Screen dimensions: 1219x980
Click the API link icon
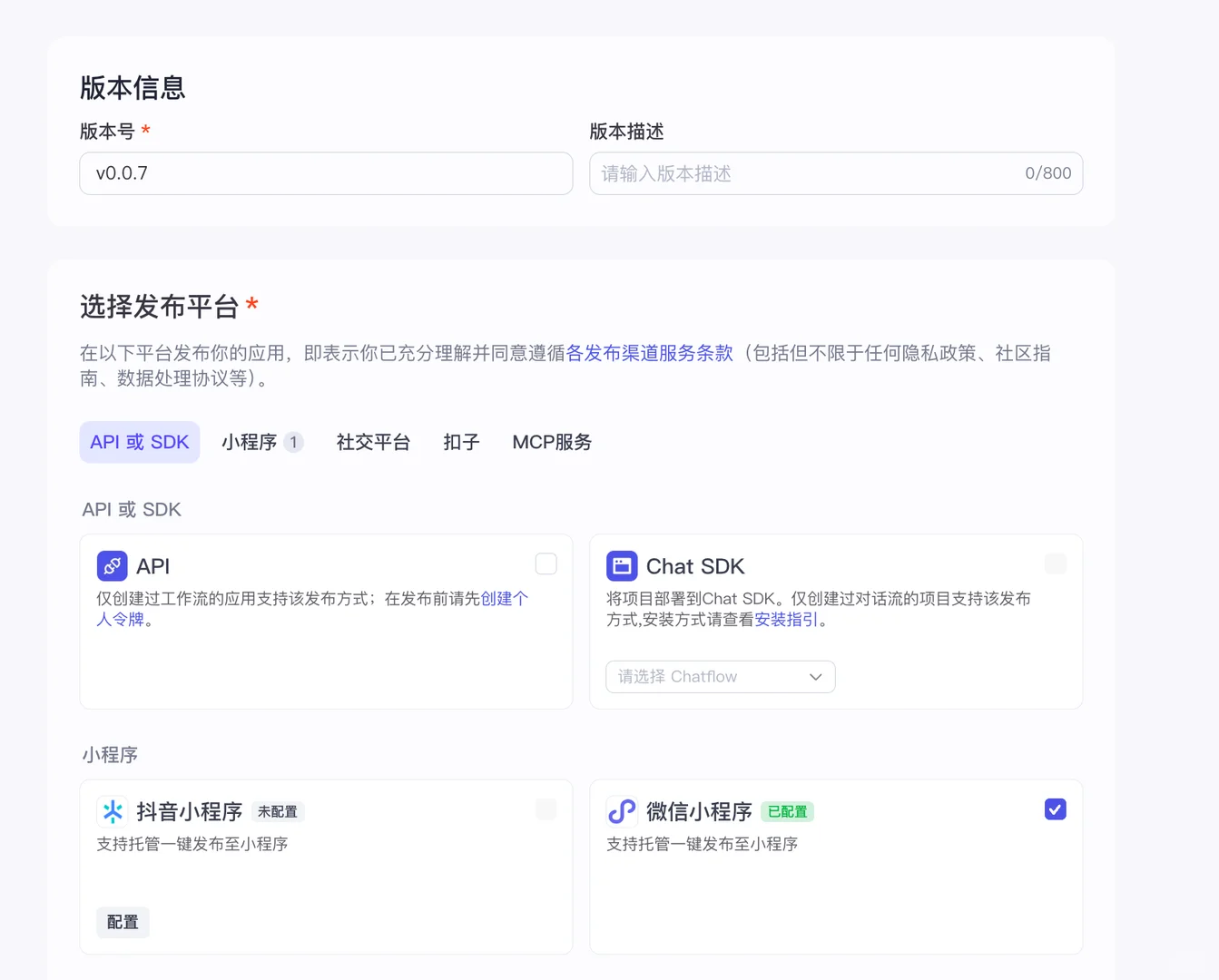[x=113, y=566]
